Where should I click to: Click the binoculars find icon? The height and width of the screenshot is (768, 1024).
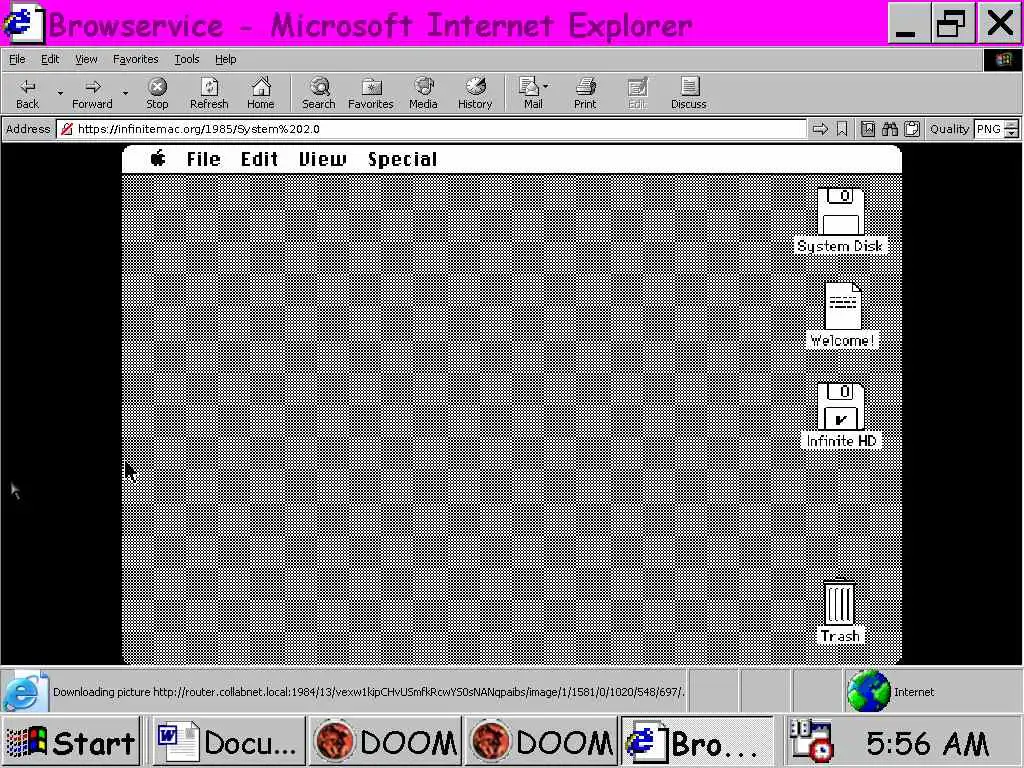(889, 129)
